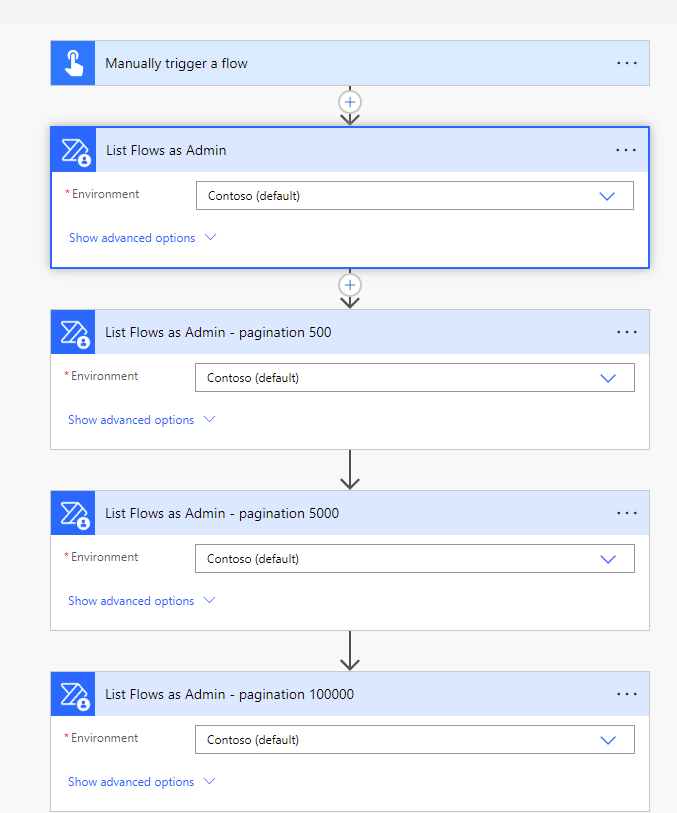Open the pagination 100000 ellipsis menu
Viewport: 677px width, 813px height.
click(x=626, y=694)
